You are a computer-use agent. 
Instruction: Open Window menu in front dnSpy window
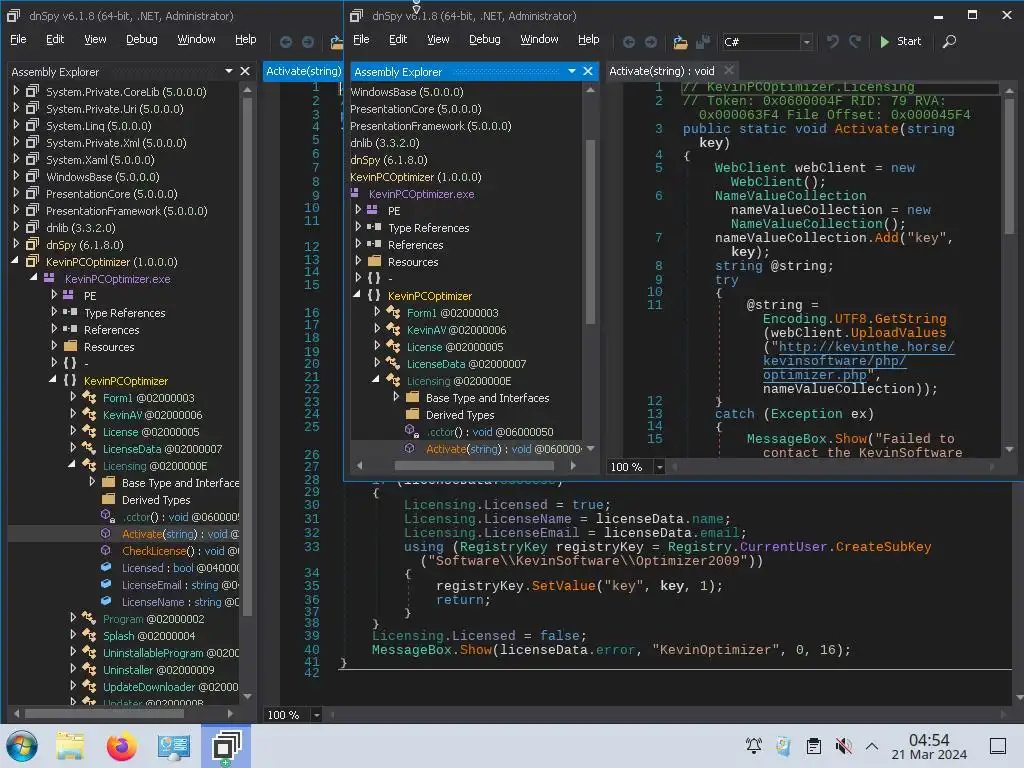[x=539, y=39]
